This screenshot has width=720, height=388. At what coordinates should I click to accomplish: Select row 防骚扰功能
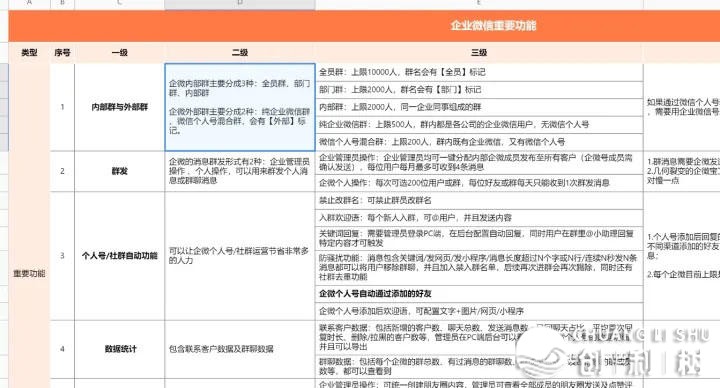(x=479, y=267)
